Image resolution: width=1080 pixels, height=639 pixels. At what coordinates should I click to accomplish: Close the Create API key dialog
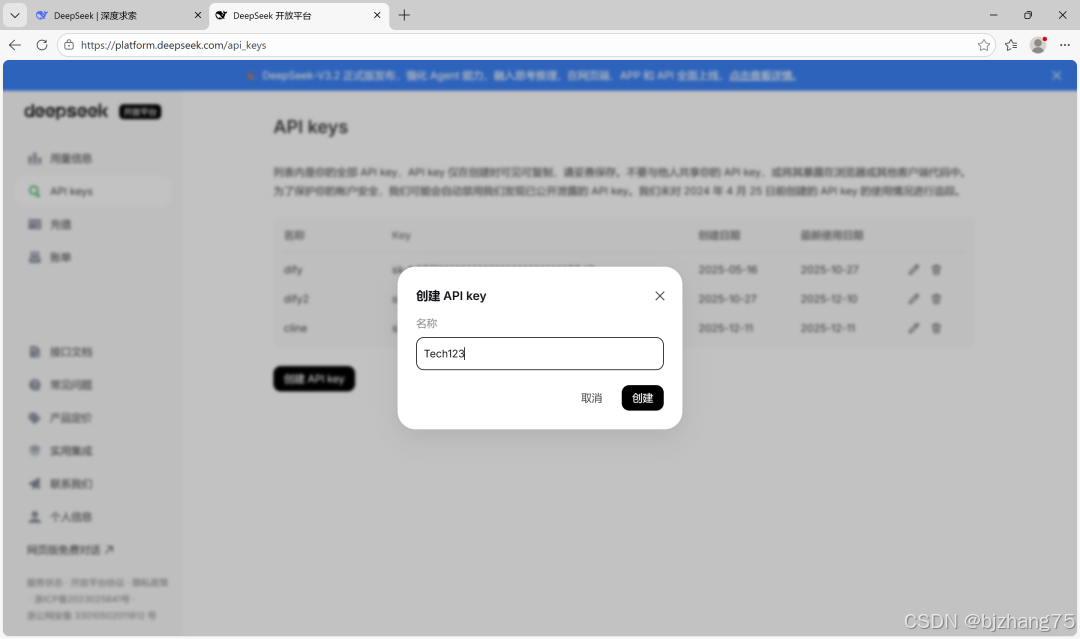click(x=659, y=295)
